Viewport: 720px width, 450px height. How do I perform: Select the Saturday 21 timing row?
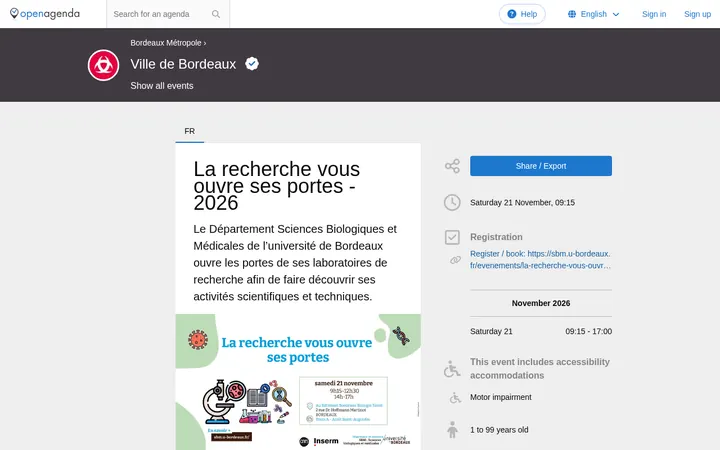[541, 331]
